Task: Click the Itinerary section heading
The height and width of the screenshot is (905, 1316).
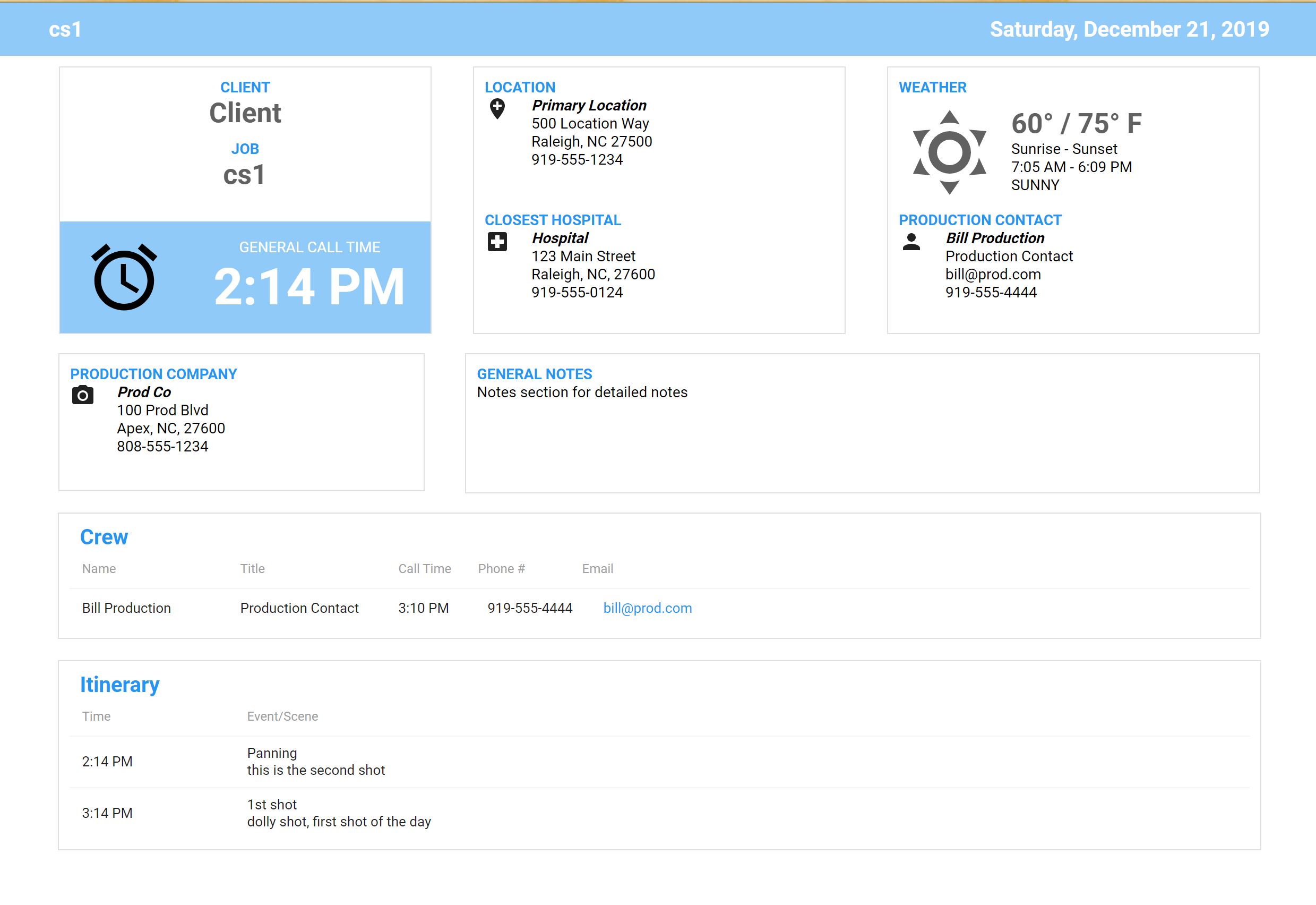Action: point(119,685)
